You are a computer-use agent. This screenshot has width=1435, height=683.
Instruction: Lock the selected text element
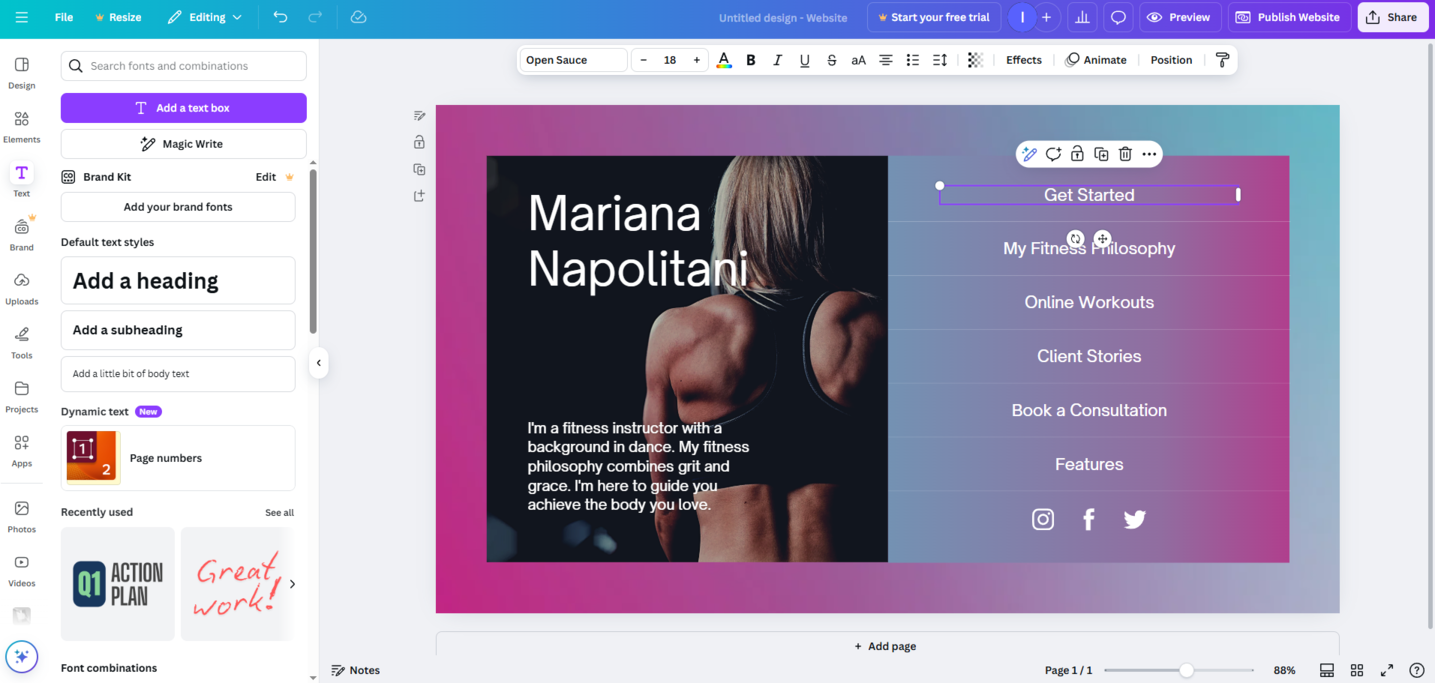pyautogui.click(x=1077, y=154)
